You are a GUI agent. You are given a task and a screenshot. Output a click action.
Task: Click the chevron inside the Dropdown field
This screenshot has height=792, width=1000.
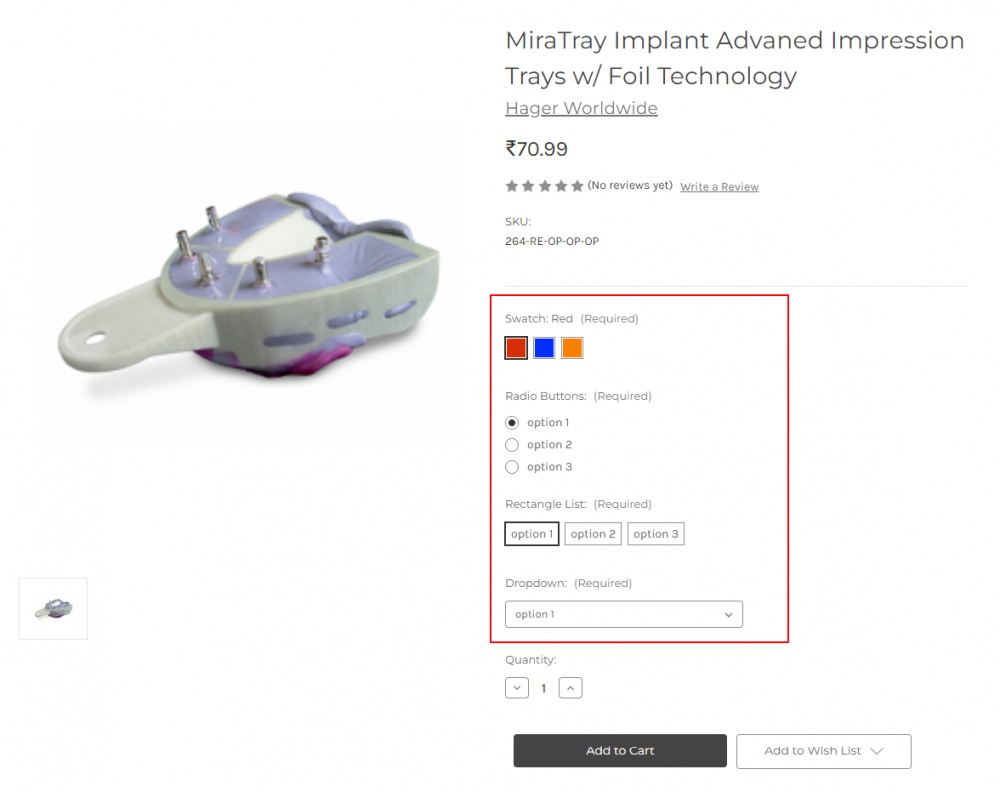tap(729, 614)
